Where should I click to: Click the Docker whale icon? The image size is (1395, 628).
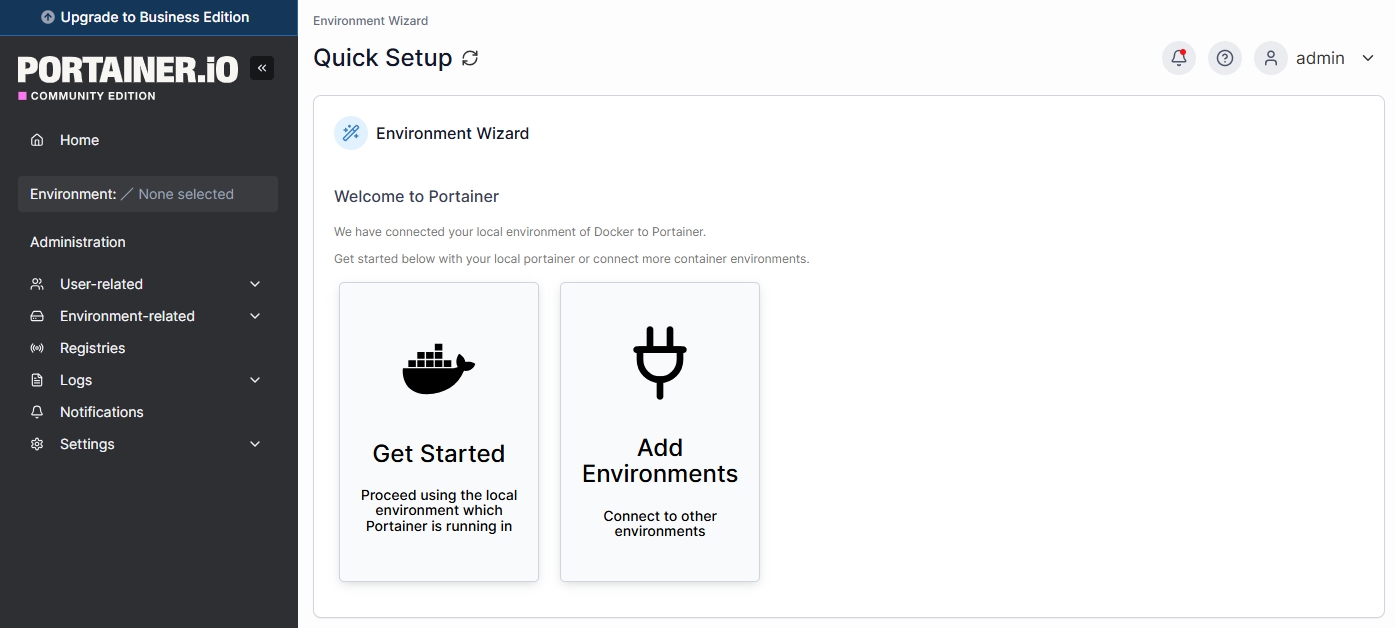438,368
